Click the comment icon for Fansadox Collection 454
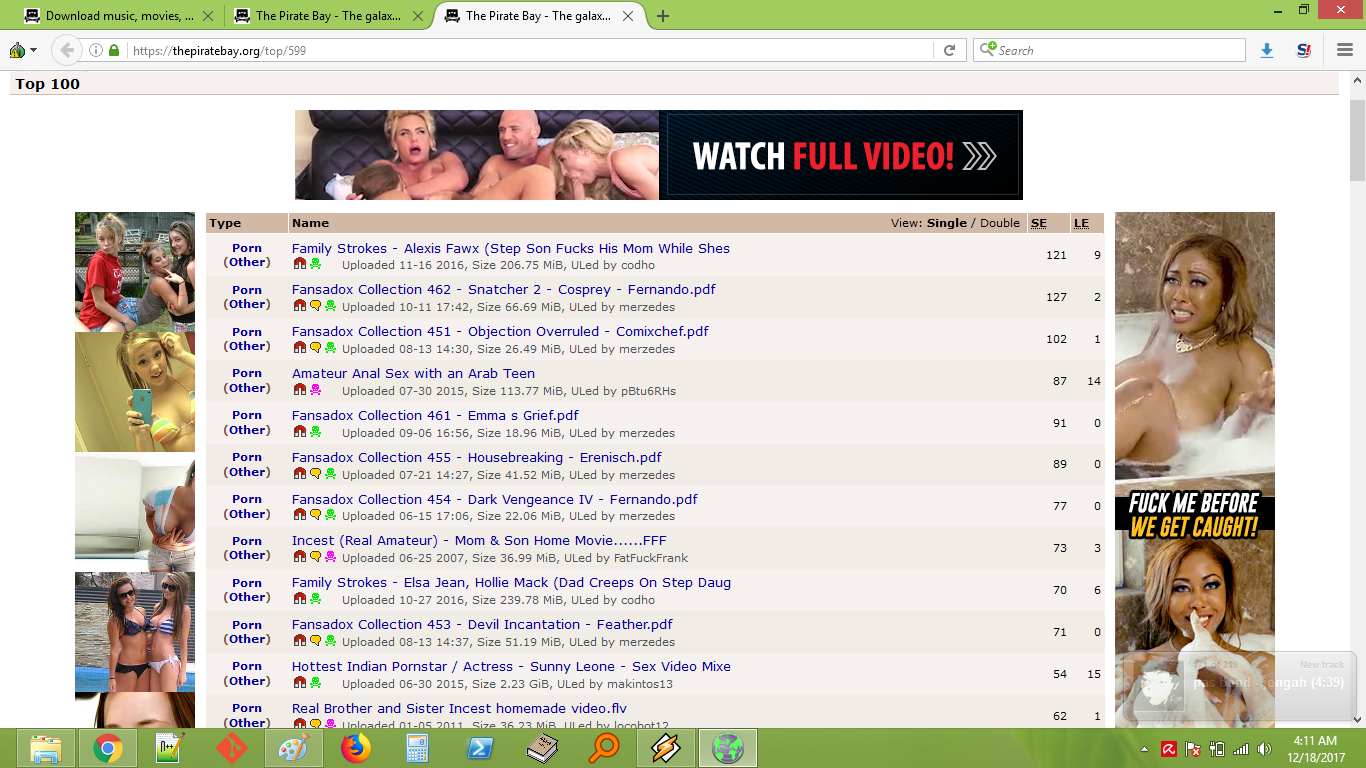Screen dimensions: 1366x768 tap(315, 515)
